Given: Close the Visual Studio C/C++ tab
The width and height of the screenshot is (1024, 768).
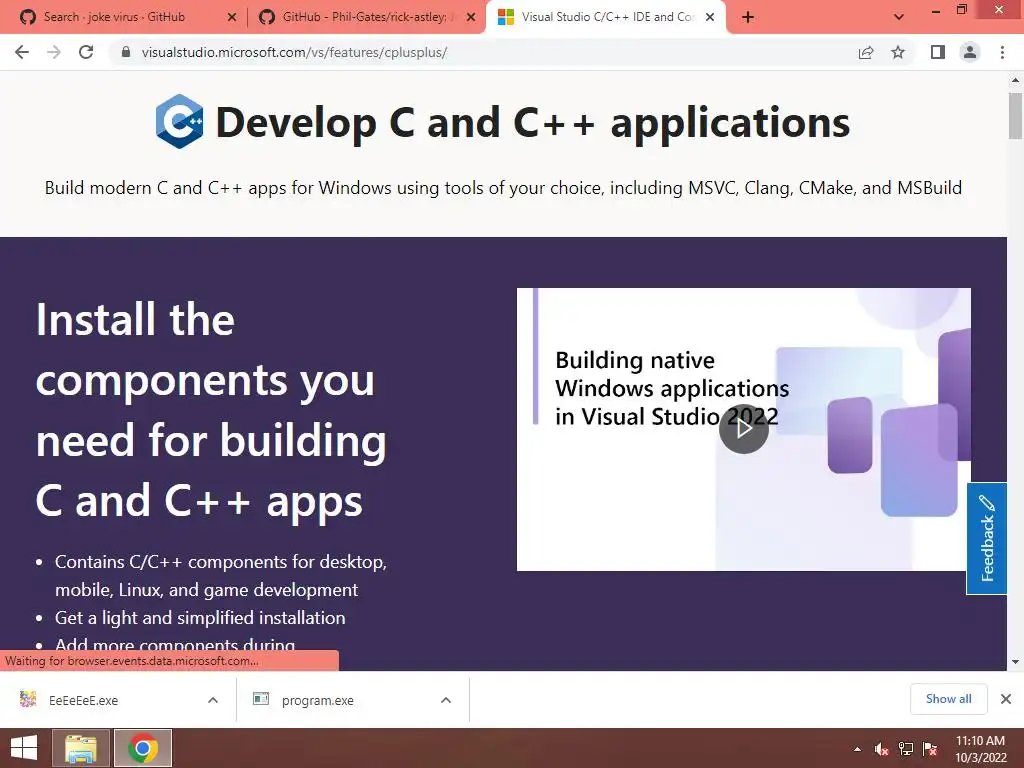Looking at the screenshot, I should click(x=710, y=17).
